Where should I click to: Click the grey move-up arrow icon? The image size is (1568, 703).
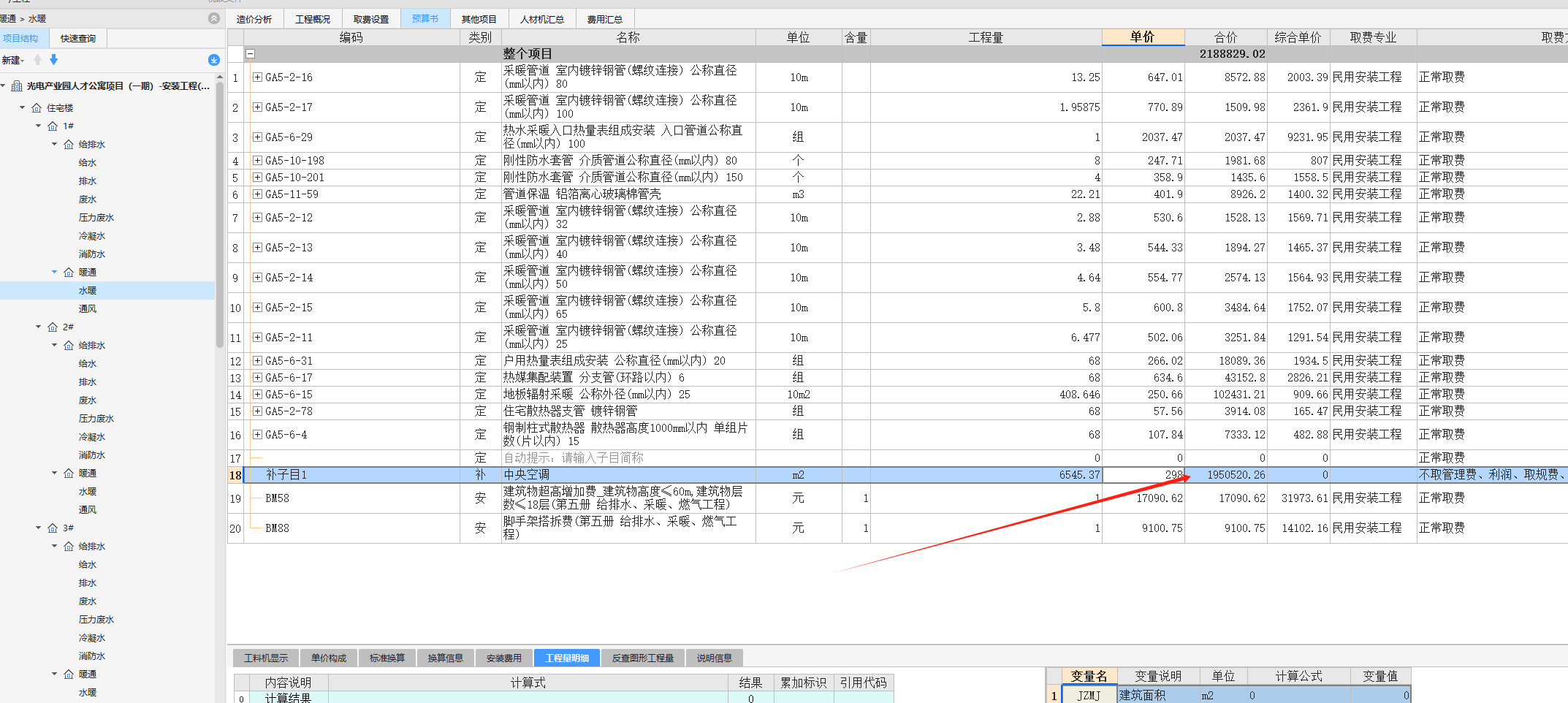tap(38, 60)
